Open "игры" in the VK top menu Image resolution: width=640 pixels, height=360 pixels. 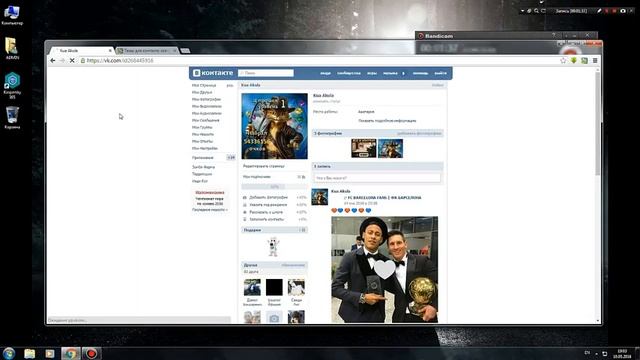(372, 73)
